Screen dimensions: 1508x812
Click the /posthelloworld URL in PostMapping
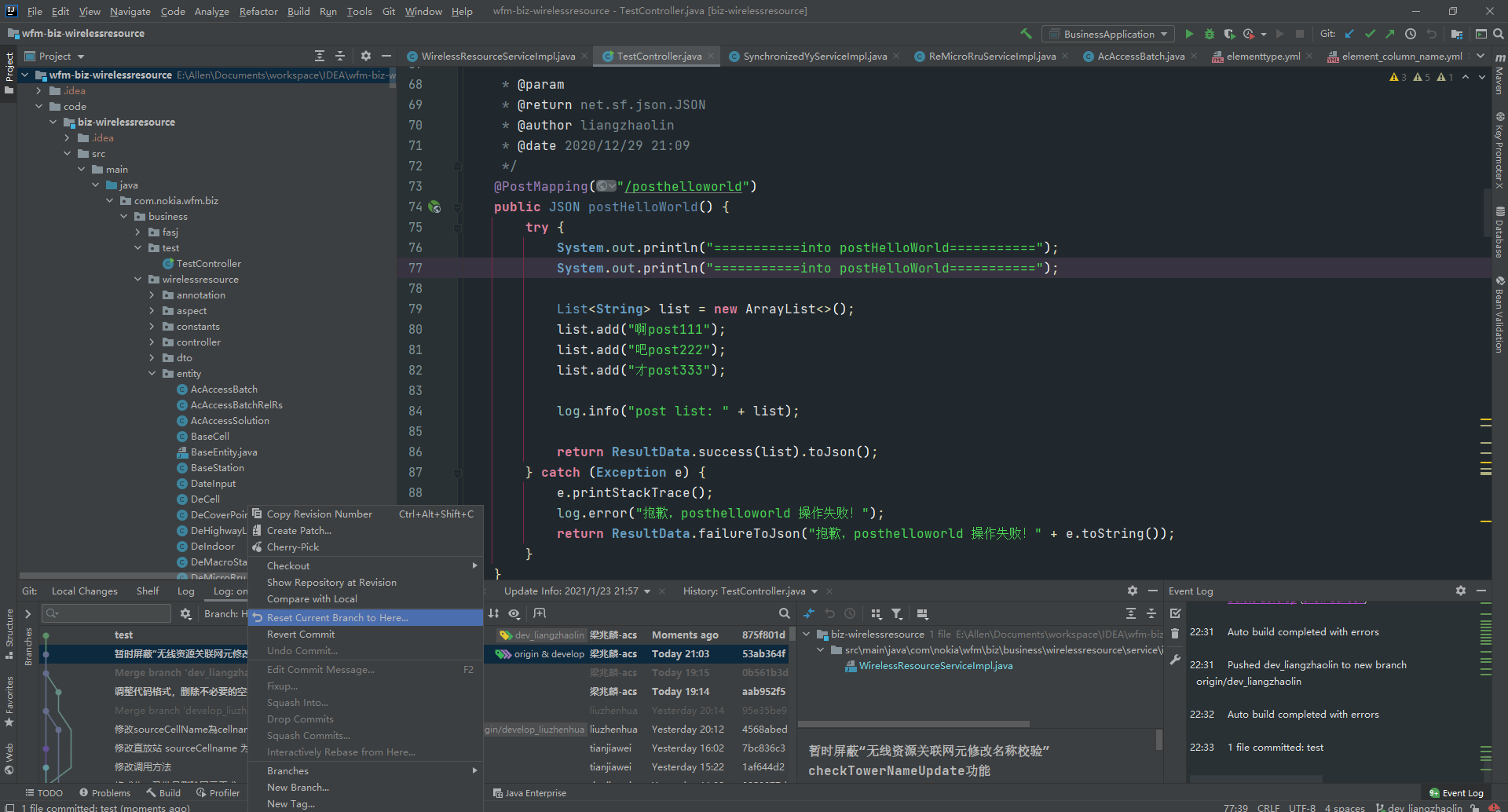[x=683, y=186]
